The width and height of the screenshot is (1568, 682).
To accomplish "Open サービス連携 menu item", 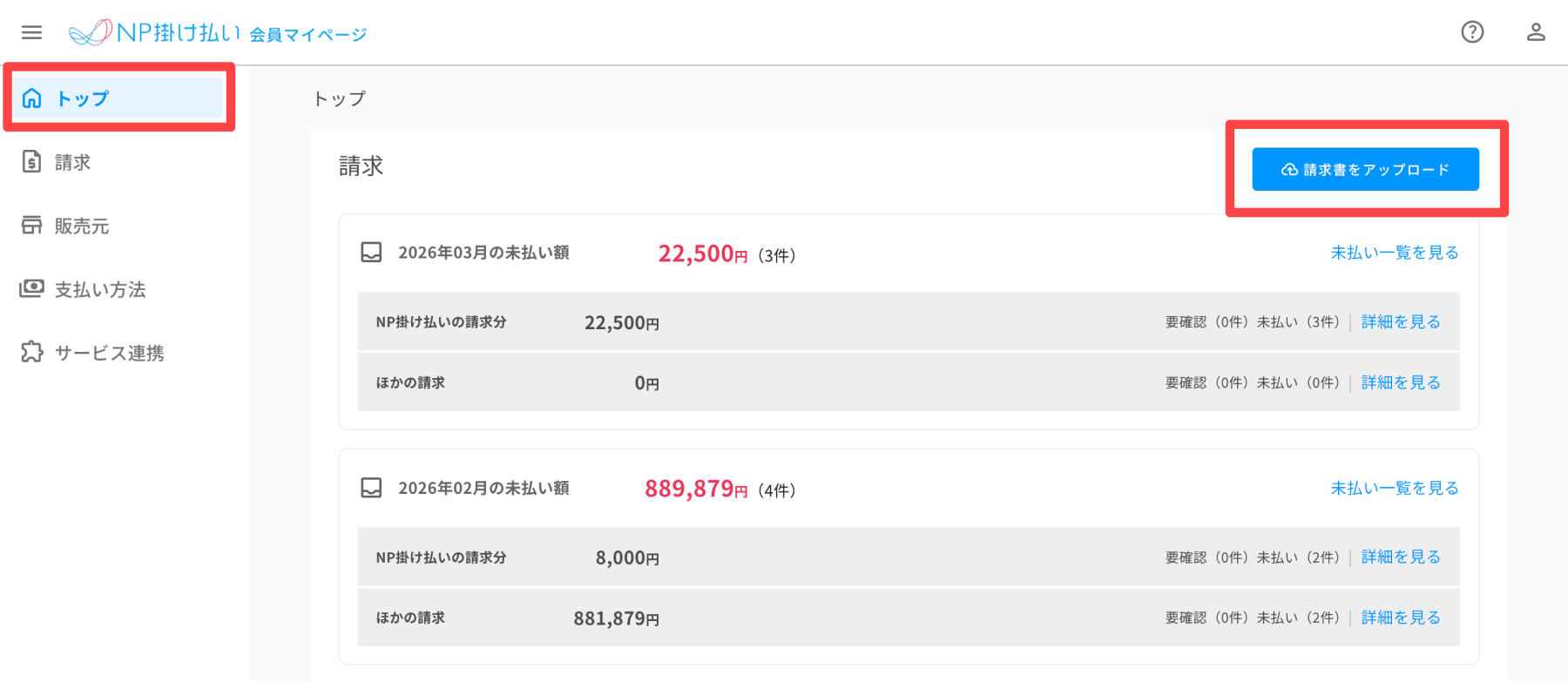I will tap(109, 354).
